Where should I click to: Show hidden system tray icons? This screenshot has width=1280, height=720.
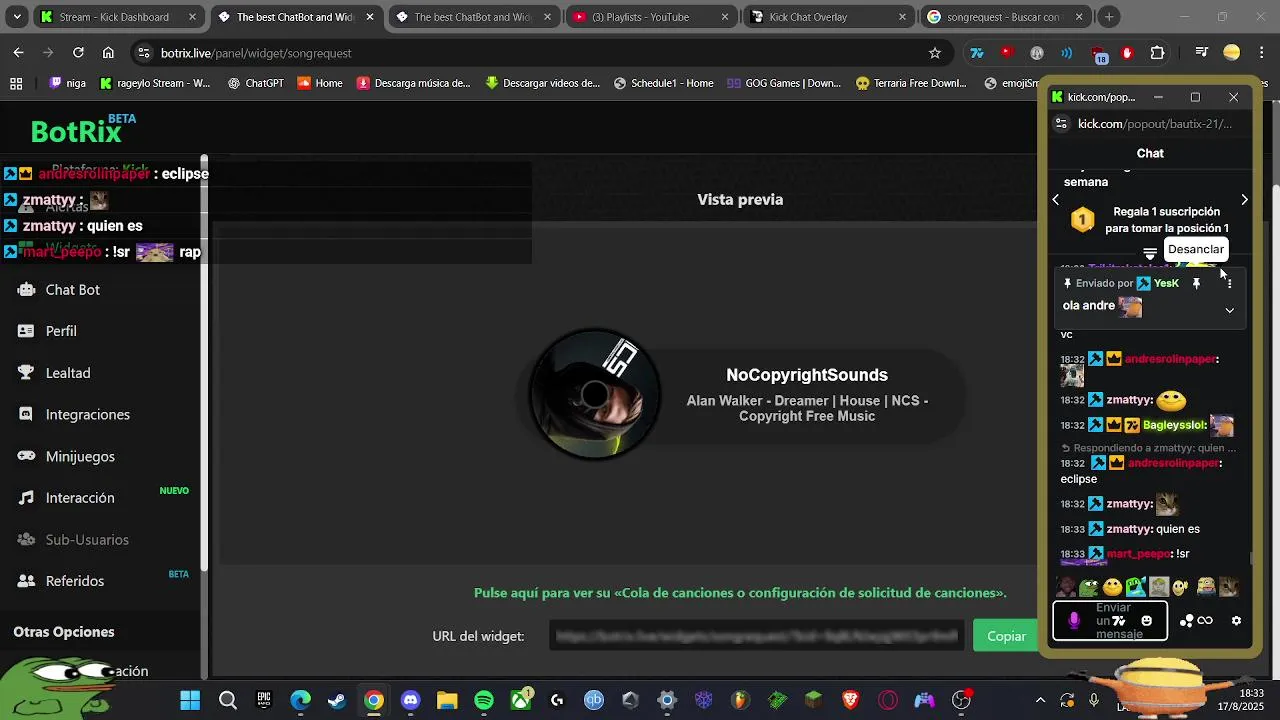coord(1040,700)
